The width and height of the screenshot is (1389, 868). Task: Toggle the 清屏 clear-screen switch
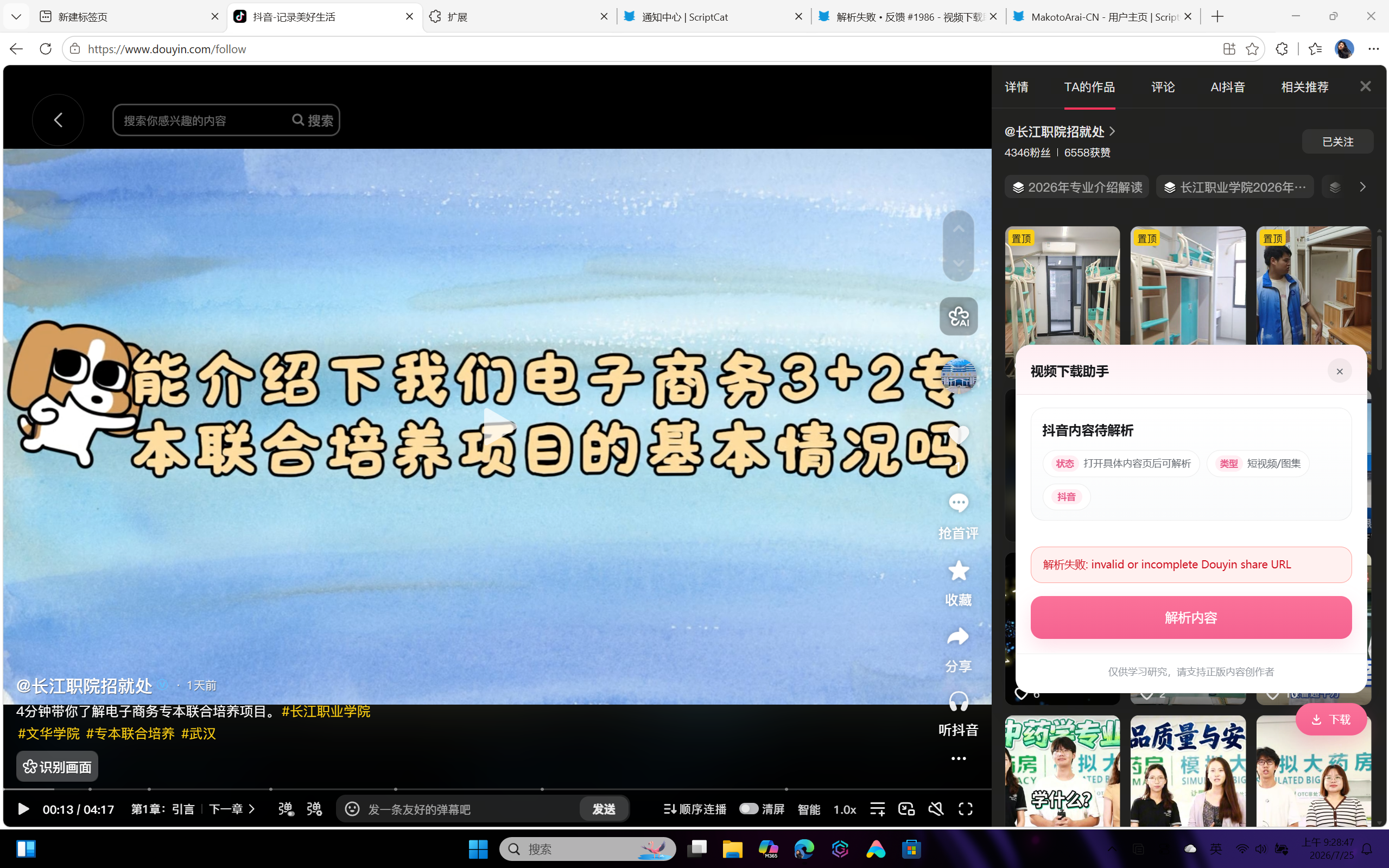pos(748,808)
